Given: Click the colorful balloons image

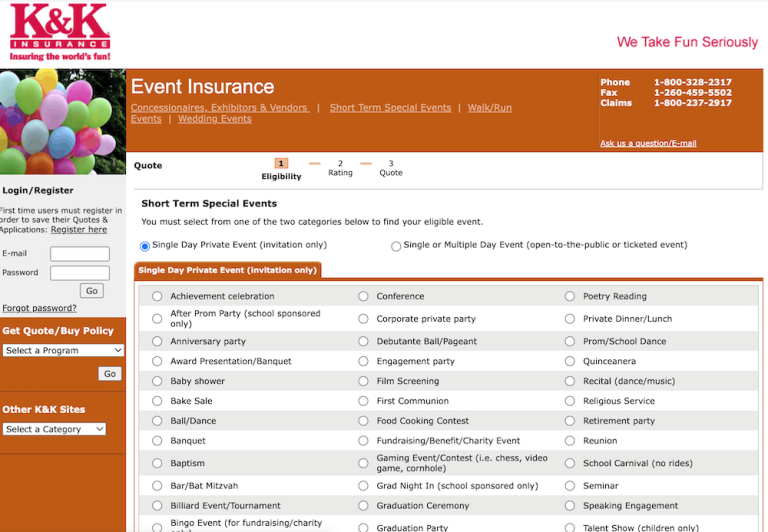Looking at the screenshot, I should coord(63,121).
